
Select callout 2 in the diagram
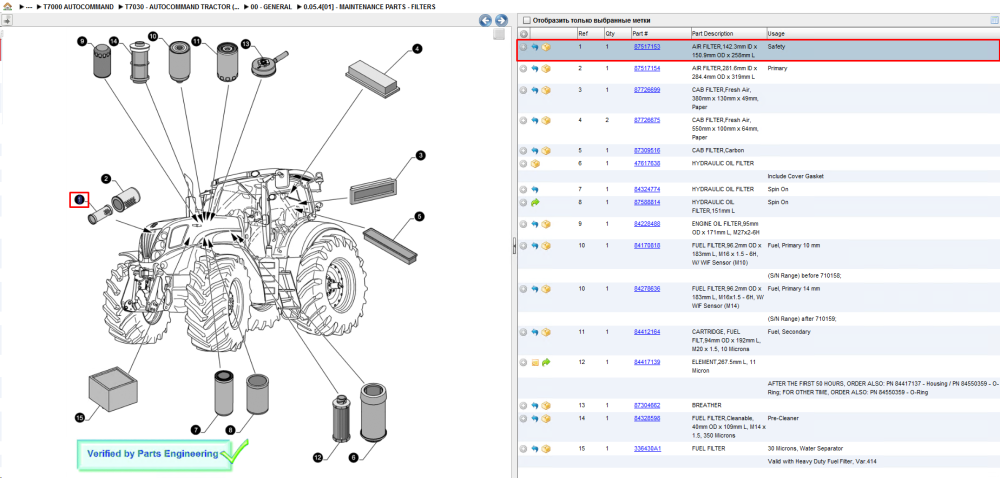pyautogui.click(x=107, y=179)
